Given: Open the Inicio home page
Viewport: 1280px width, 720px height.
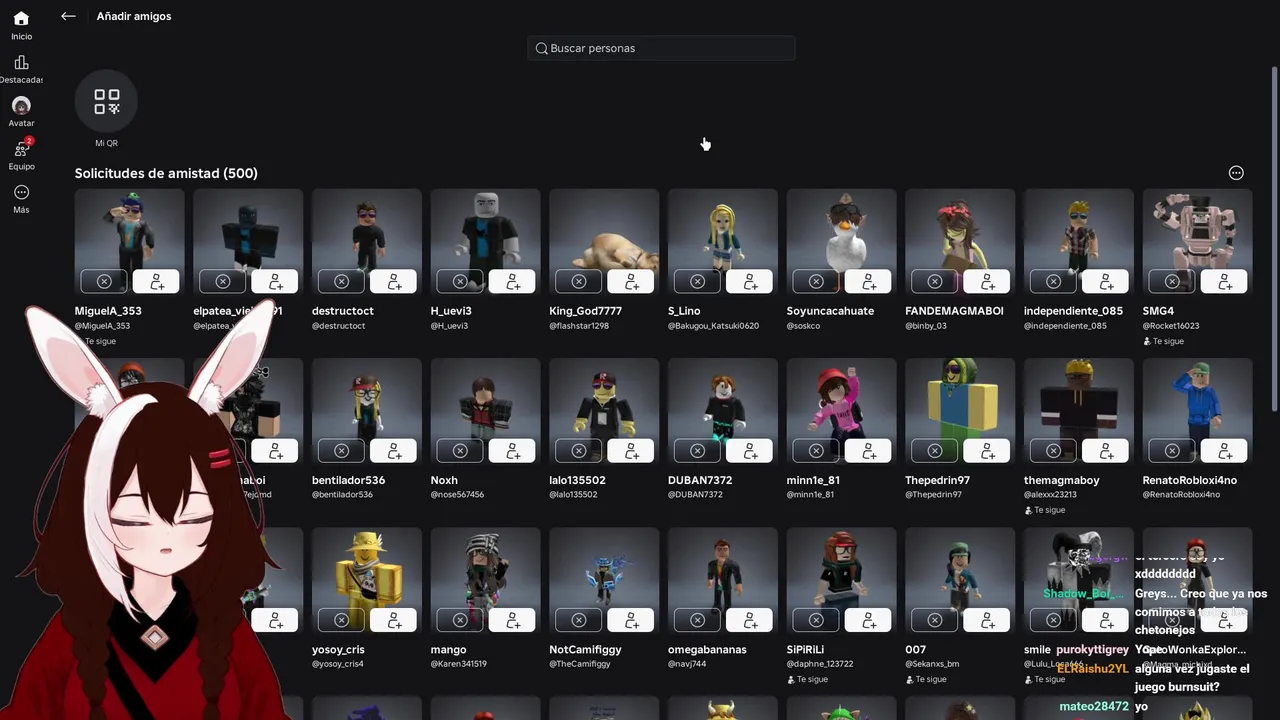Looking at the screenshot, I should click(x=21, y=26).
